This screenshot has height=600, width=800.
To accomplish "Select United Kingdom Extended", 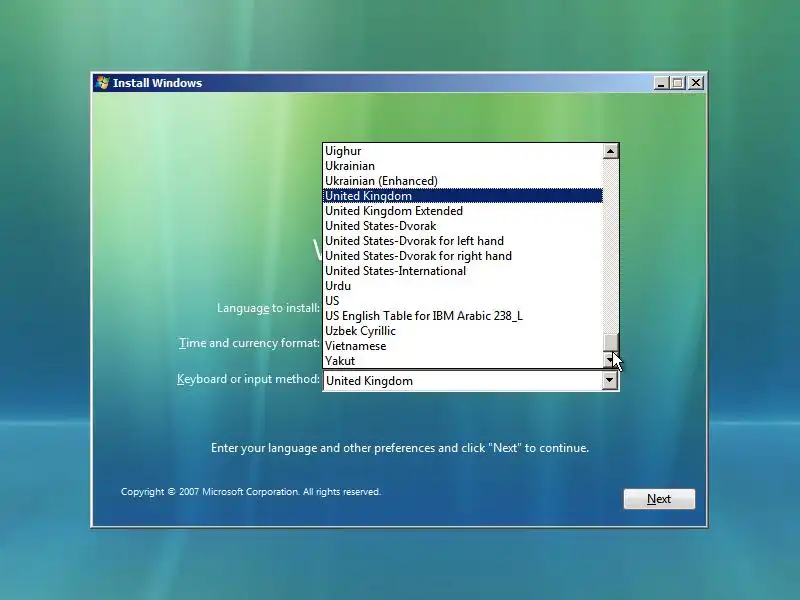I will pos(463,211).
